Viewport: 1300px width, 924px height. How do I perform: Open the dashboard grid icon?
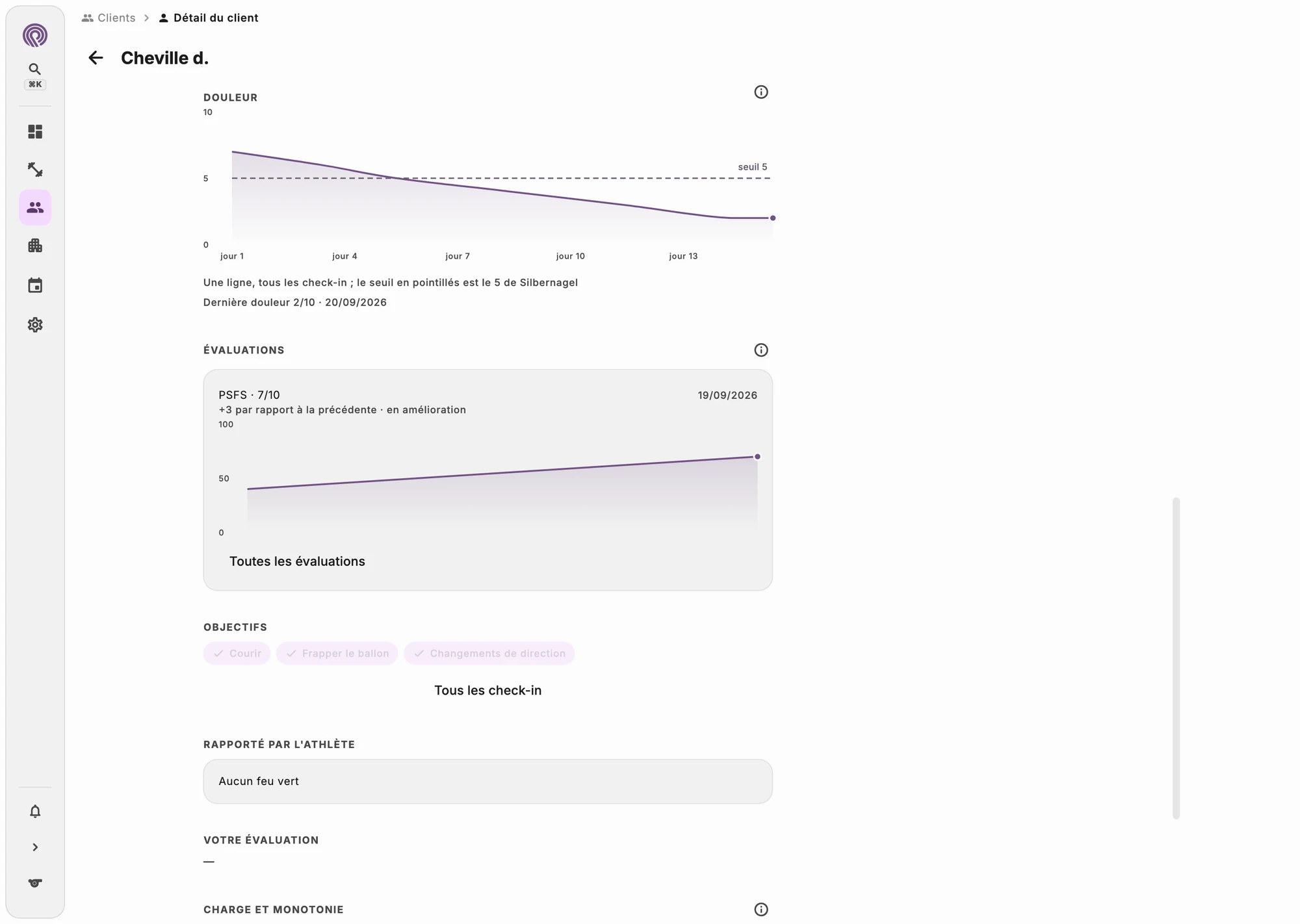click(35, 132)
